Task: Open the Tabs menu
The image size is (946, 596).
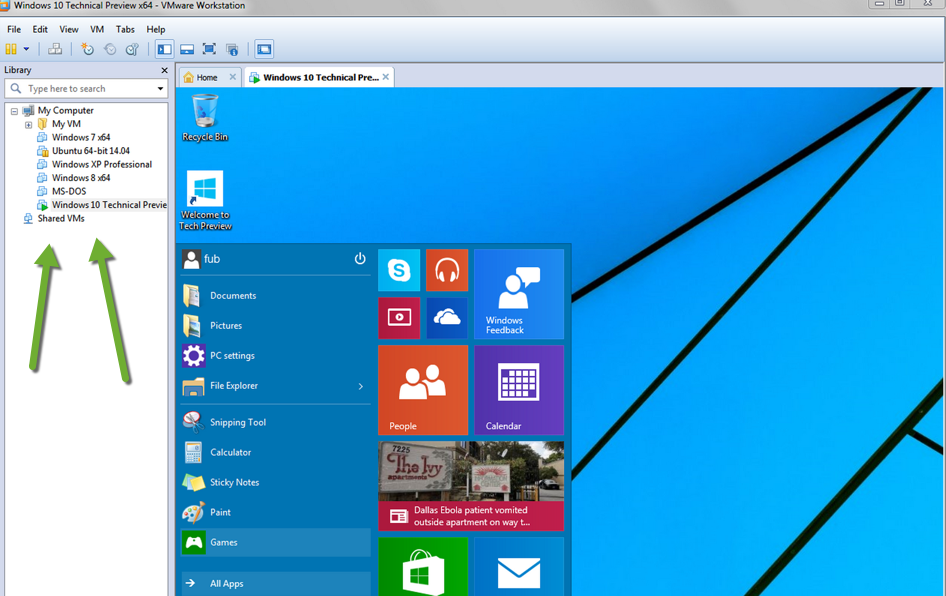Action: click(x=125, y=29)
